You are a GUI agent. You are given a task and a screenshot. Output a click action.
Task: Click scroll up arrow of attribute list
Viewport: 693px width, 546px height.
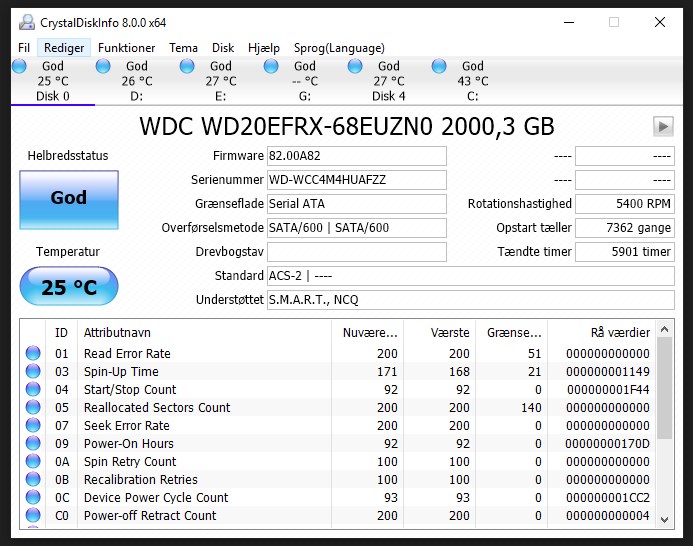tap(664, 329)
